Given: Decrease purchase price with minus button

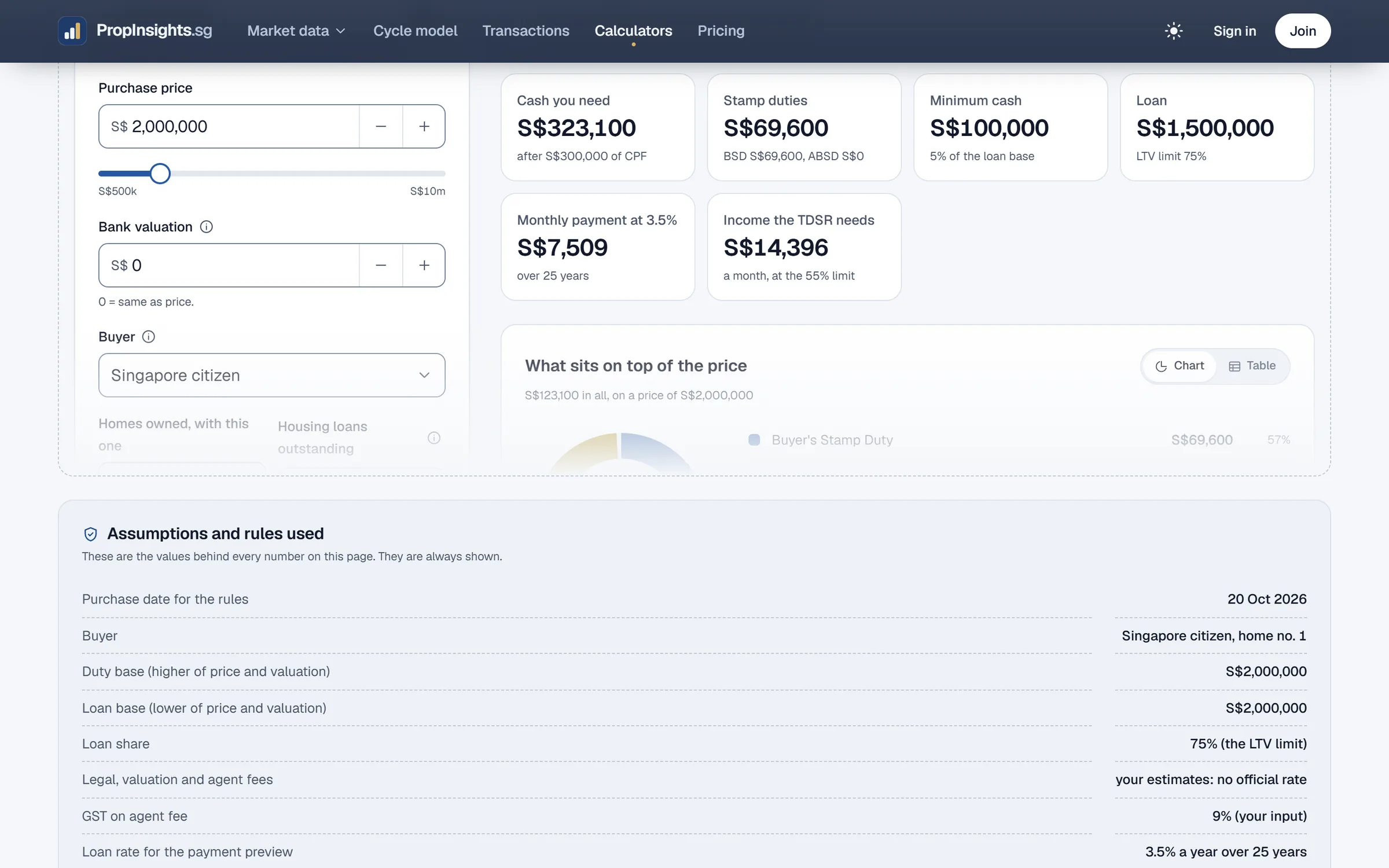Looking at the screenshot, I should (x=381, y=126).
